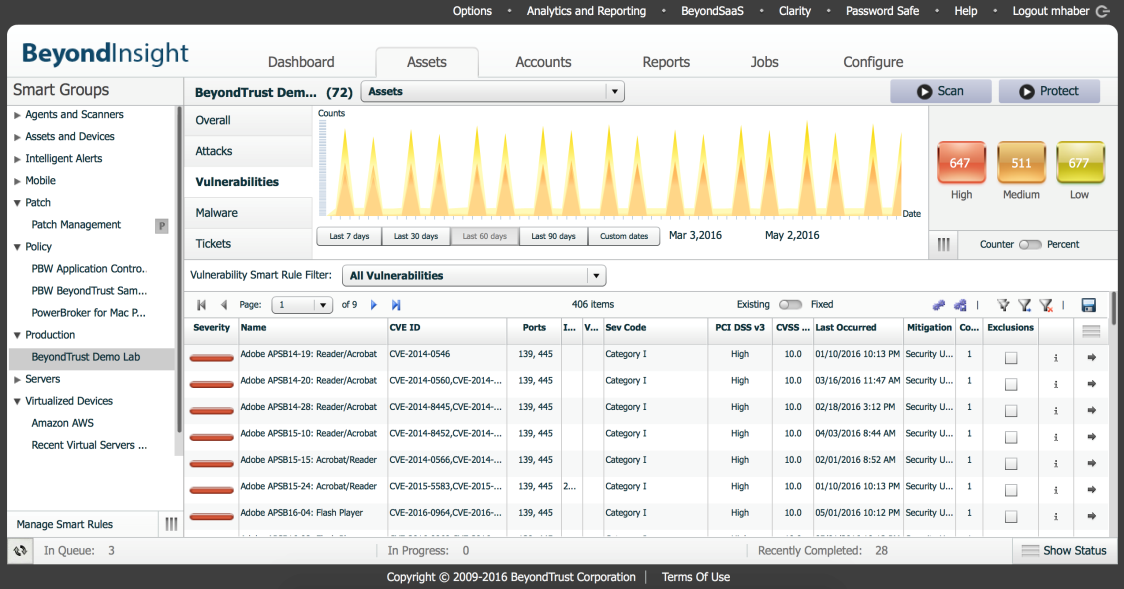This screenshot has width=1124, height=589.
Task: Switch to the Reports tab
Action: pyautogui.click(x=666, y=62)
